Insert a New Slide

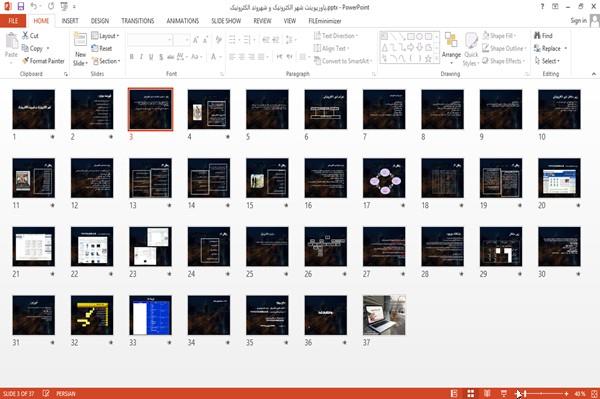pos(80,49)
